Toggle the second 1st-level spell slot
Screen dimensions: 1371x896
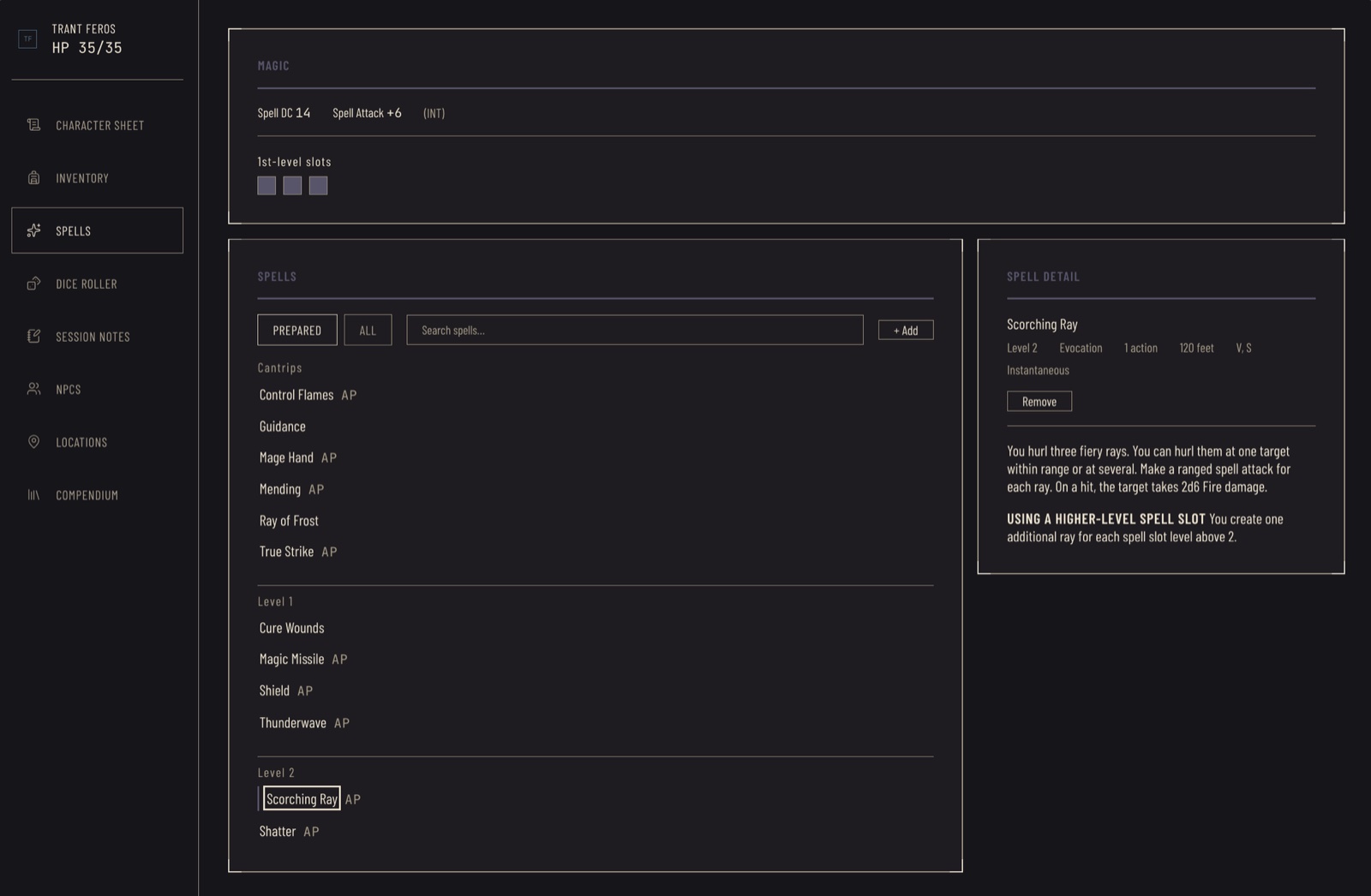tap(292, 186)
